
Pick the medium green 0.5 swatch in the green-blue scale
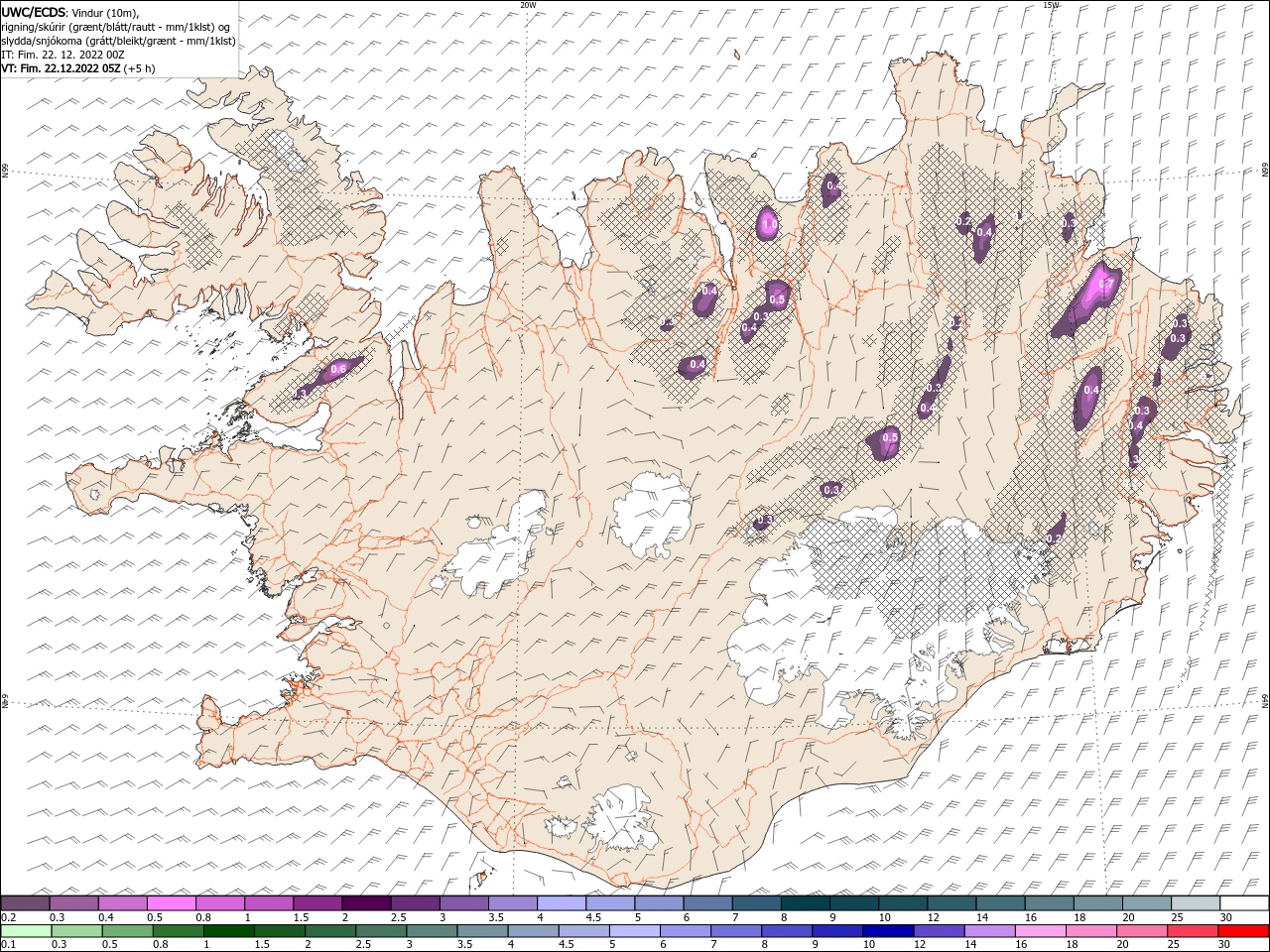[x=128, y=931]
